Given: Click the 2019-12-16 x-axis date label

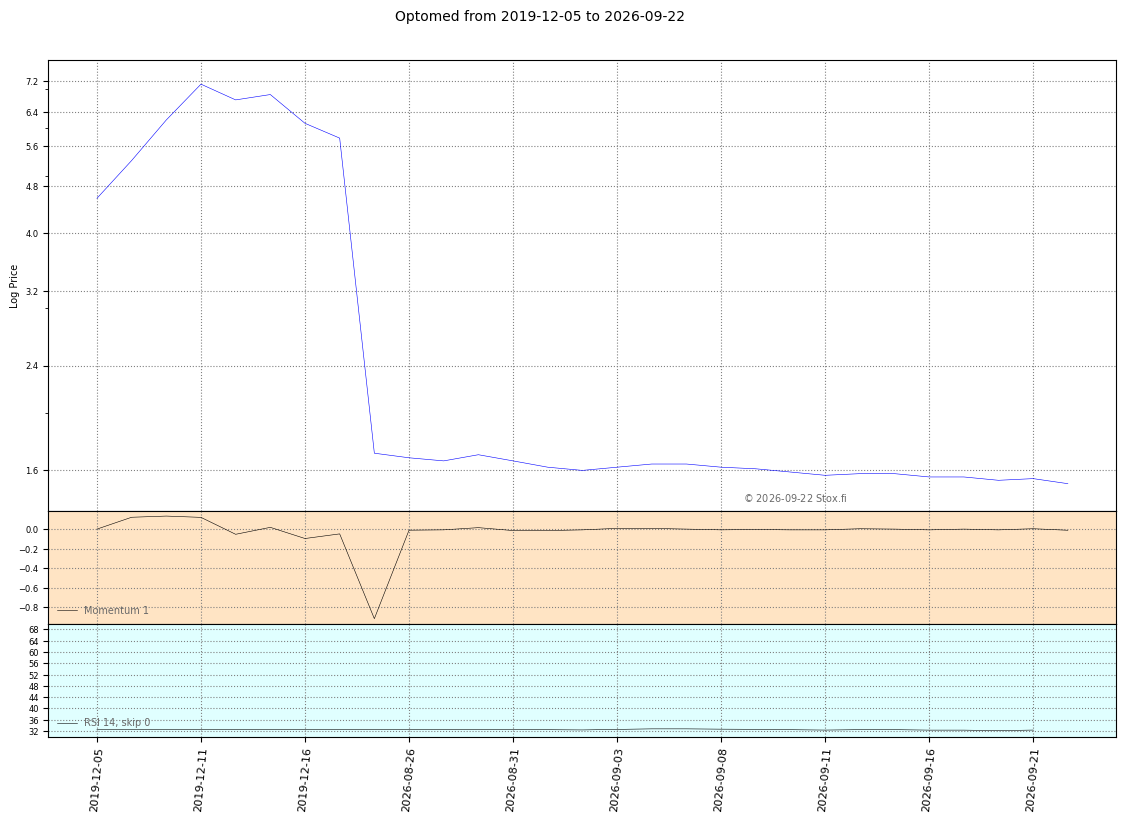Looking at the screenshot, I should point(304,780).
